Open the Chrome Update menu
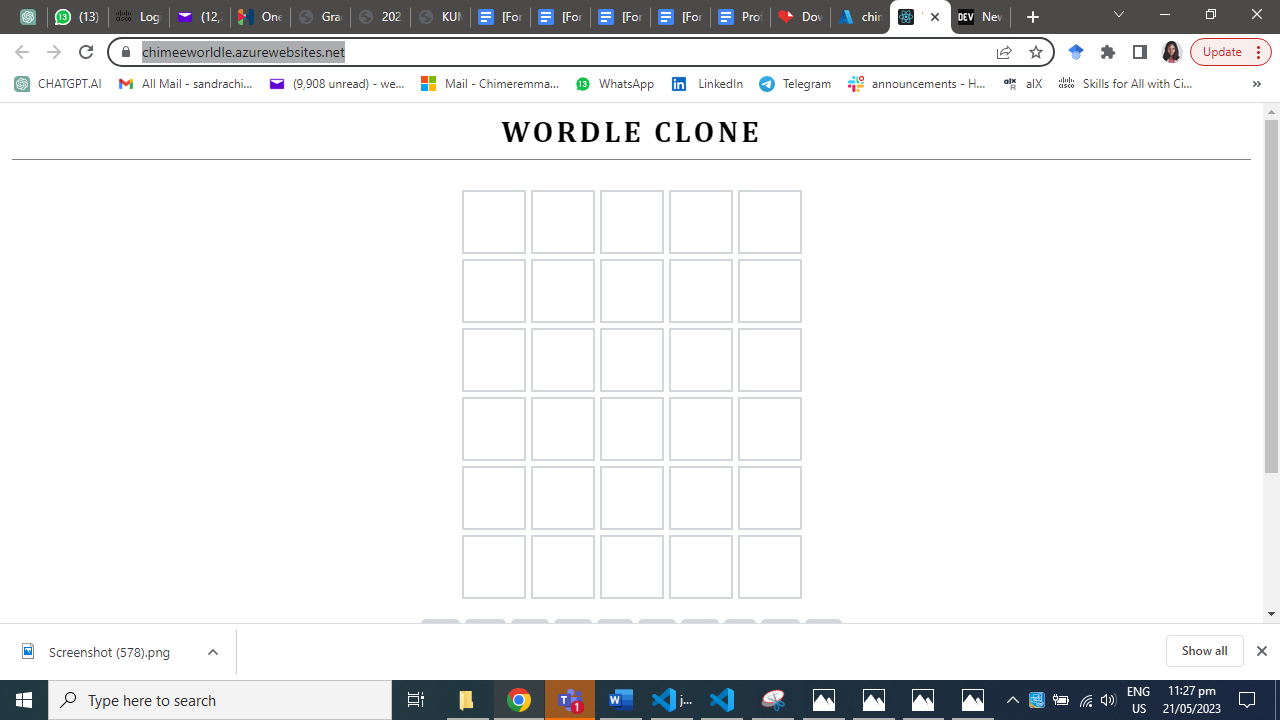 click(1231, 52)
